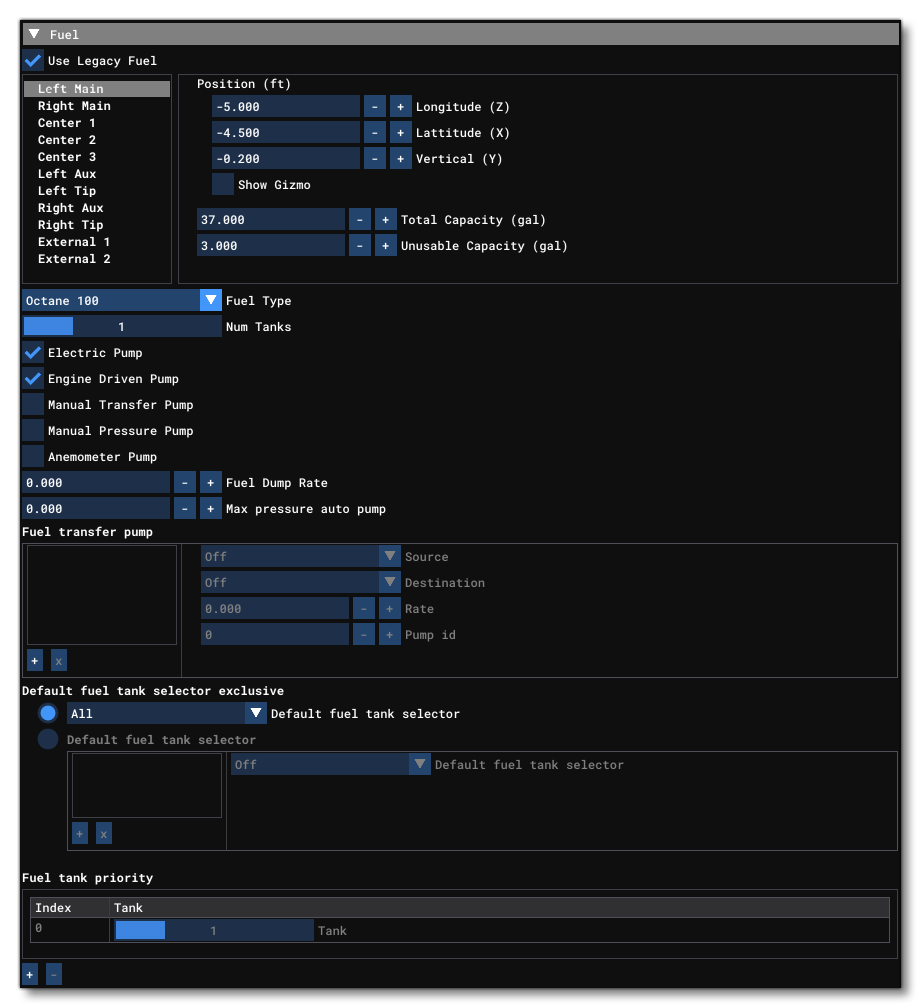
Task: Add a new fuel transfer pump entry
Action: pyautogui.click(x=34, y=660)
